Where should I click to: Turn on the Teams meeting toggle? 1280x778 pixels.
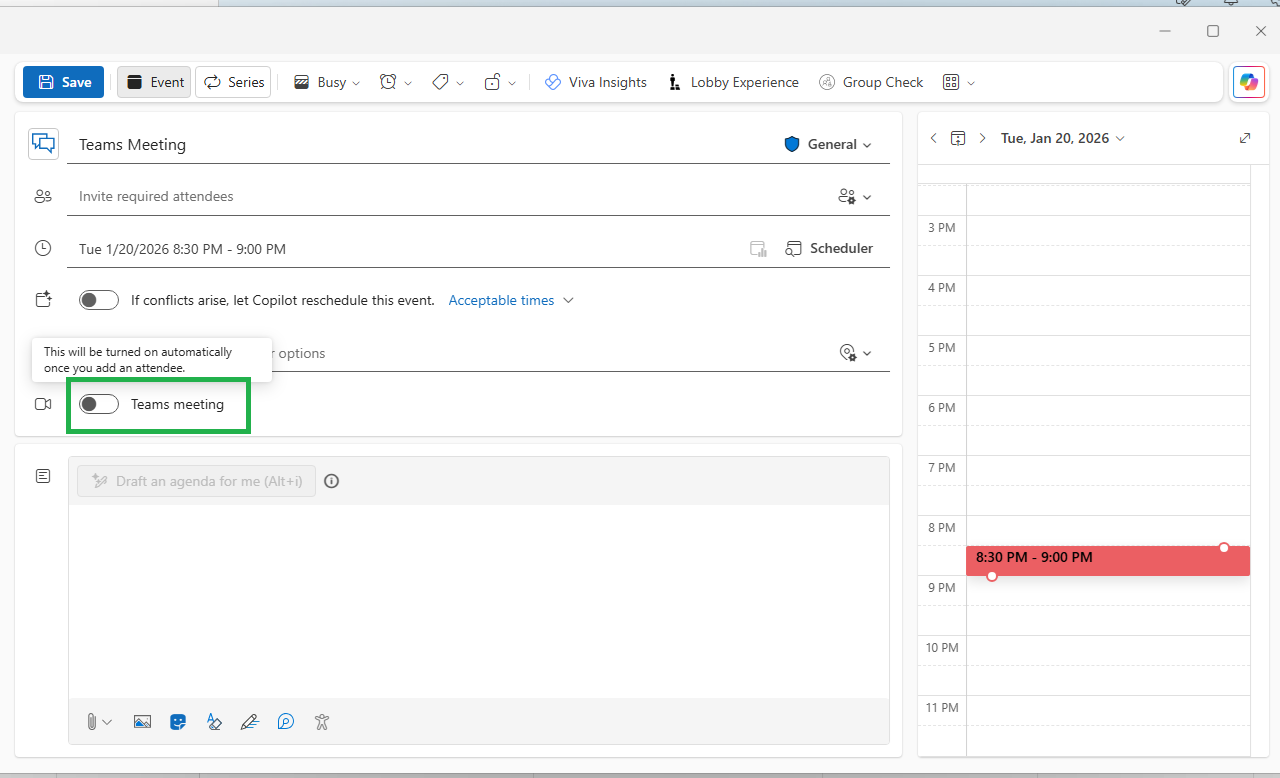tap(99, 404)
